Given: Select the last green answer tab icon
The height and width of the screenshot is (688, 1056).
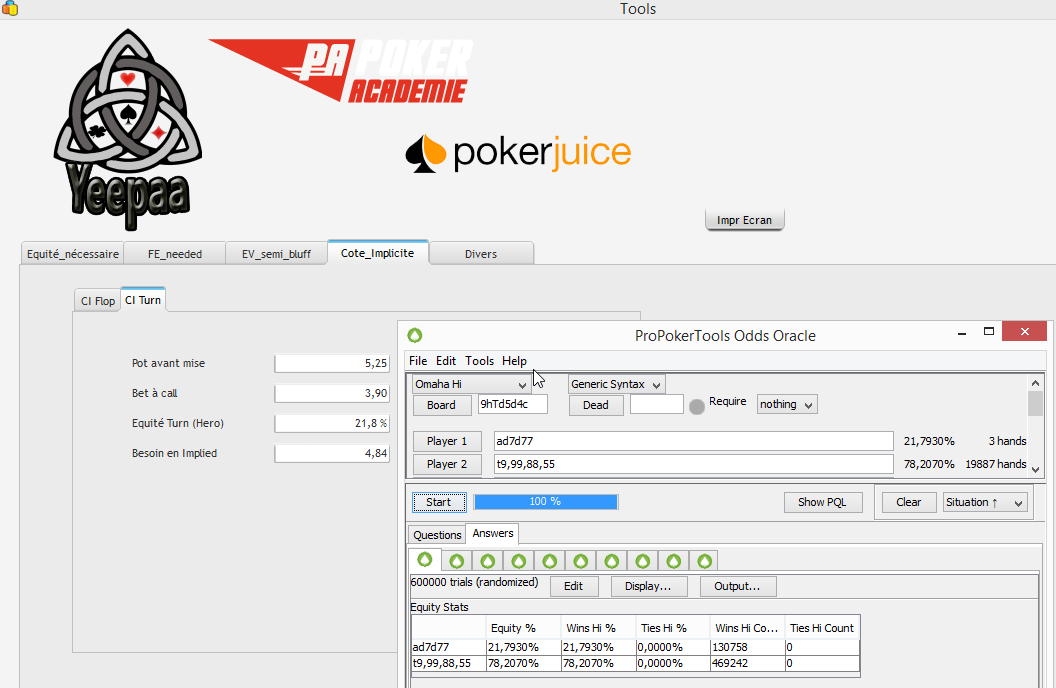Looking at the screenshot, I should pos(704,561).
